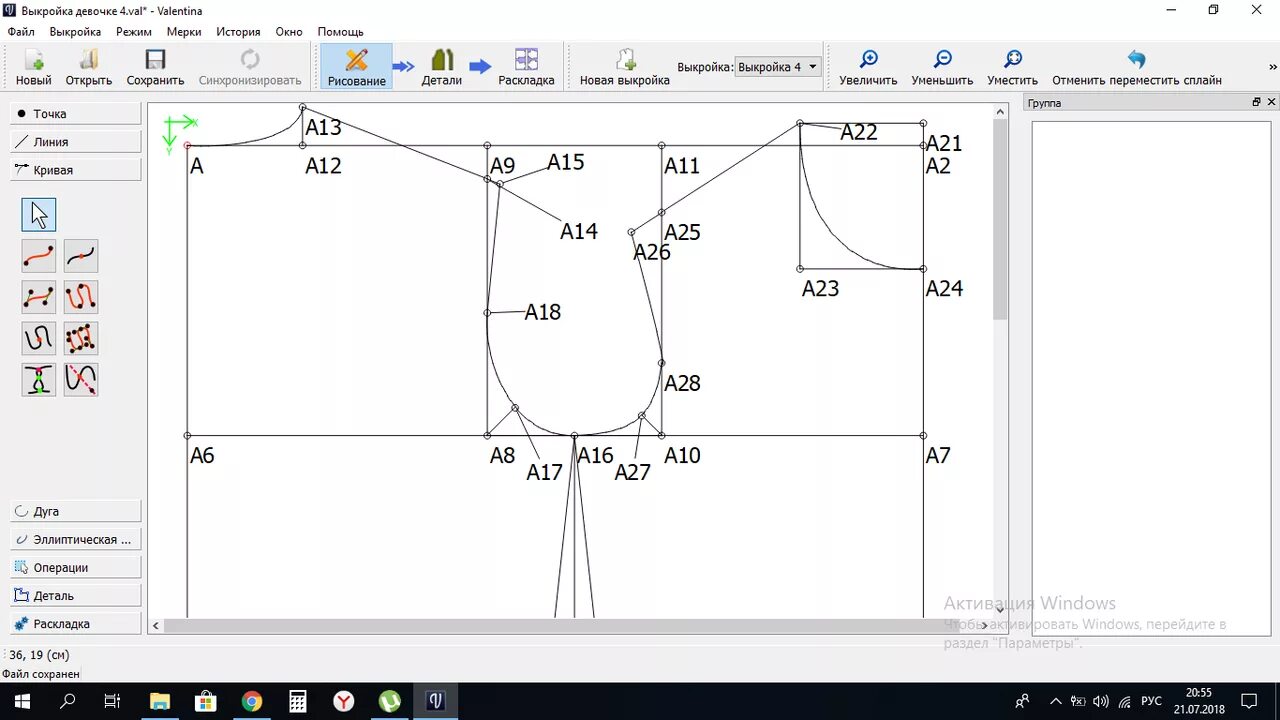Open the Окно menu

pyautogui.click(x=289, y=32)
